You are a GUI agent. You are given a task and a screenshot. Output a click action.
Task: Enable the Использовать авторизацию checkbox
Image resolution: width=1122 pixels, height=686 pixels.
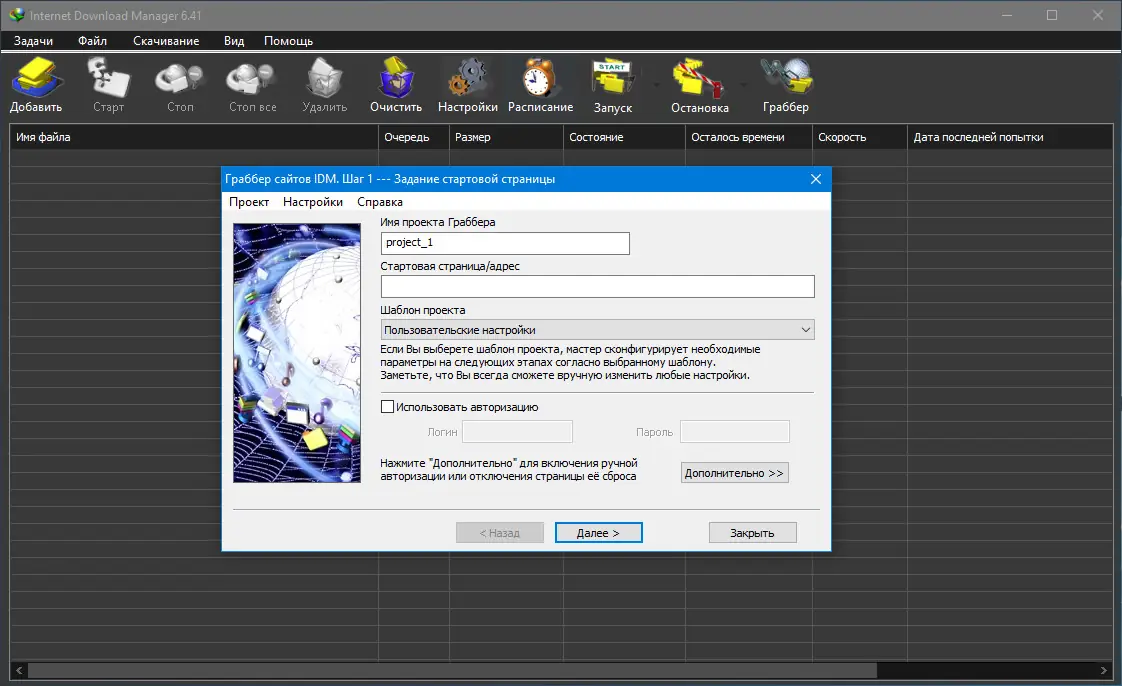tap(386, 406)
